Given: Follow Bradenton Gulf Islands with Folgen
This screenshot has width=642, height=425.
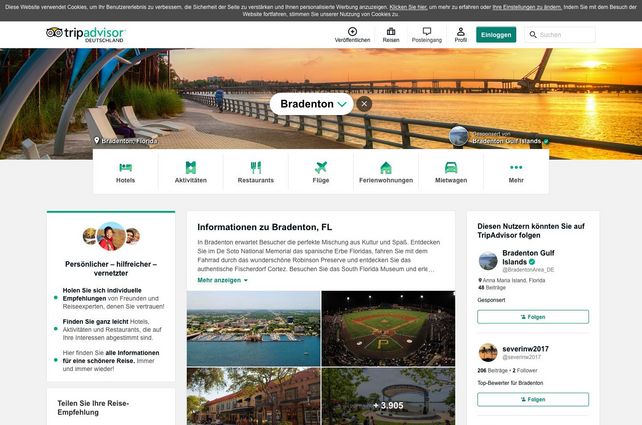Looking at the screenshot, I should [x=532, y=317].
